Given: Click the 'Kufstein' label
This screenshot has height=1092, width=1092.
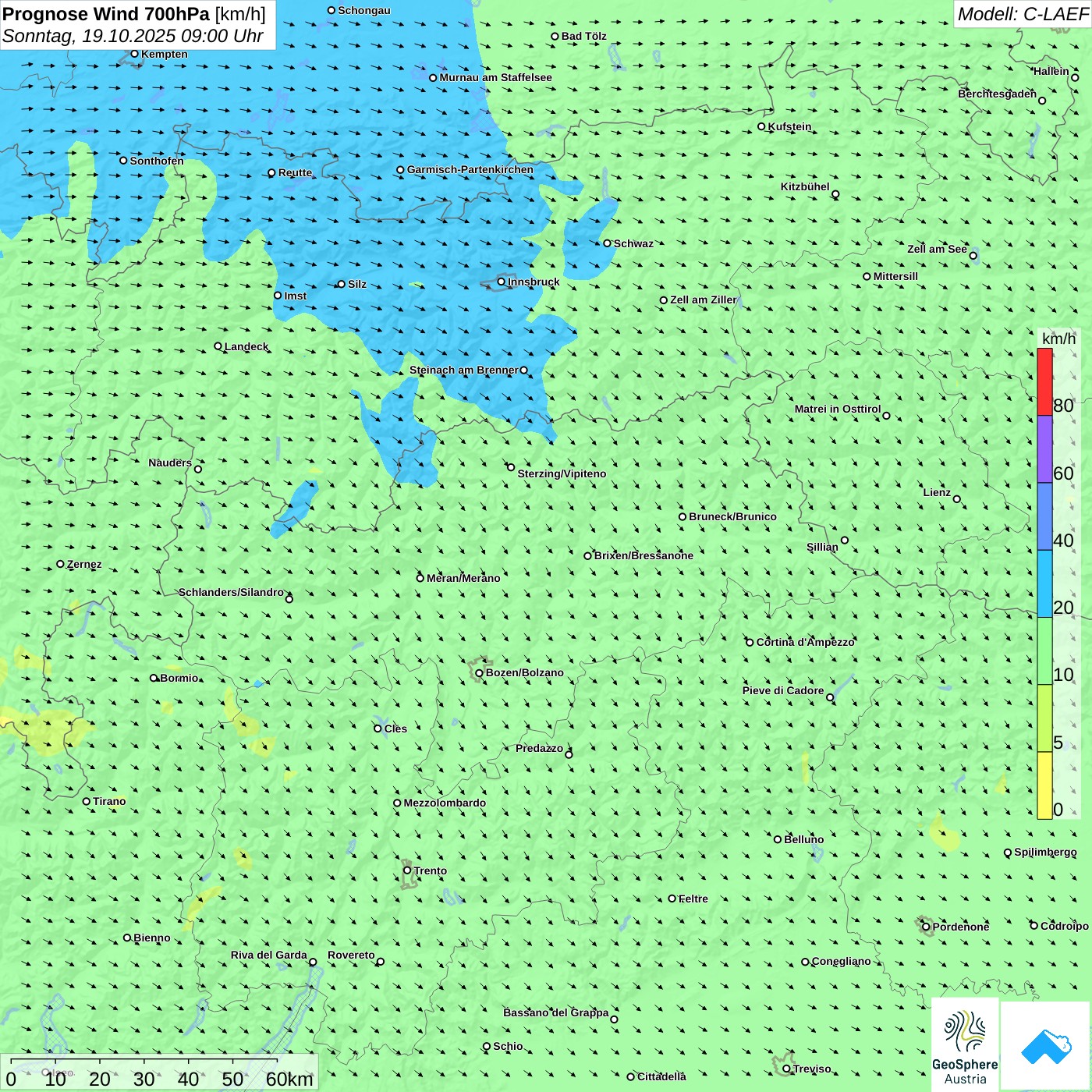Looking at the screenshot, I should click(789, 126).
